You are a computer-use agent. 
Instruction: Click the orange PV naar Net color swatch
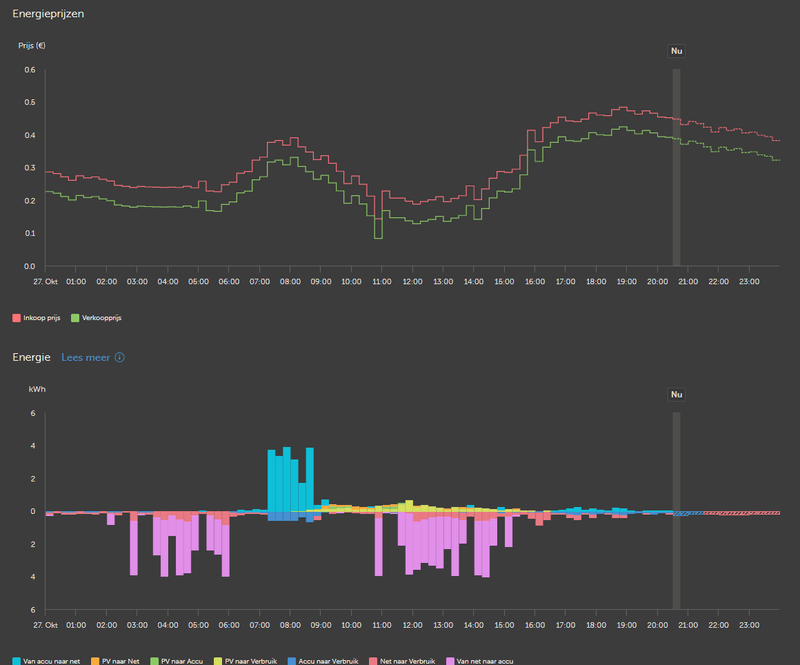coord(95,661)
